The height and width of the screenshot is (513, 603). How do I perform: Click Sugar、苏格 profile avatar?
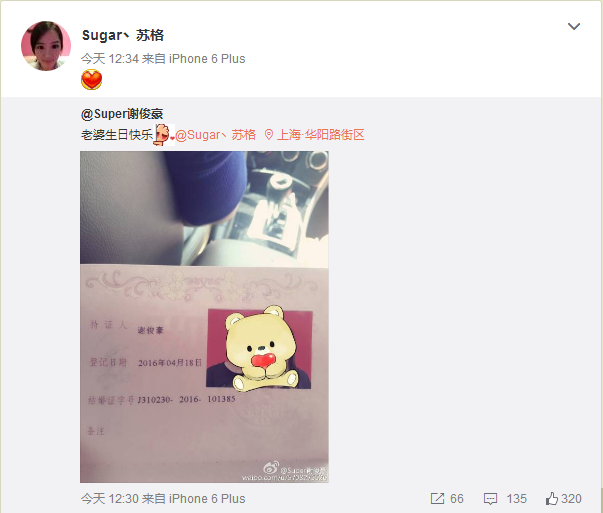[x=46, y=46]
